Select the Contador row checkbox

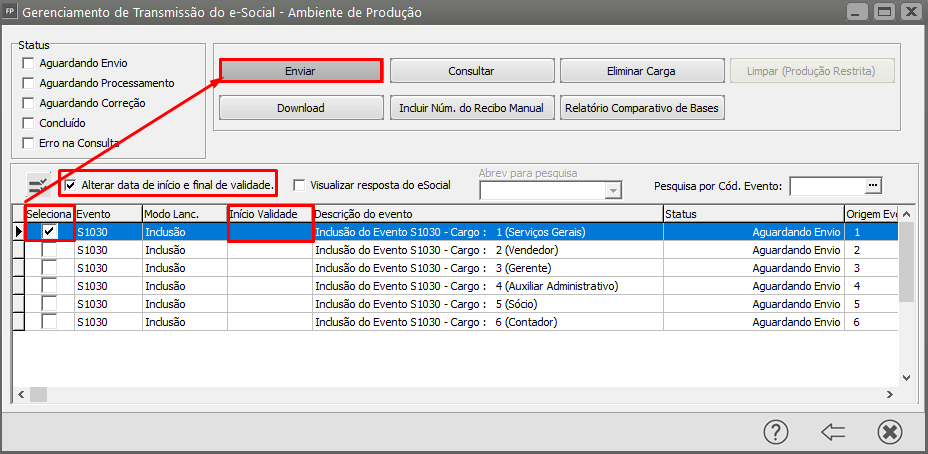pos(49,322)
